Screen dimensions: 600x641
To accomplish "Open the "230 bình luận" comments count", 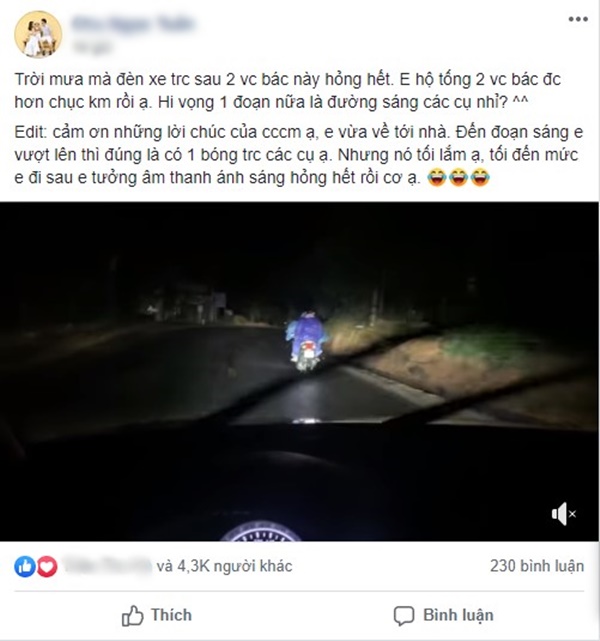I will point(537,566).
